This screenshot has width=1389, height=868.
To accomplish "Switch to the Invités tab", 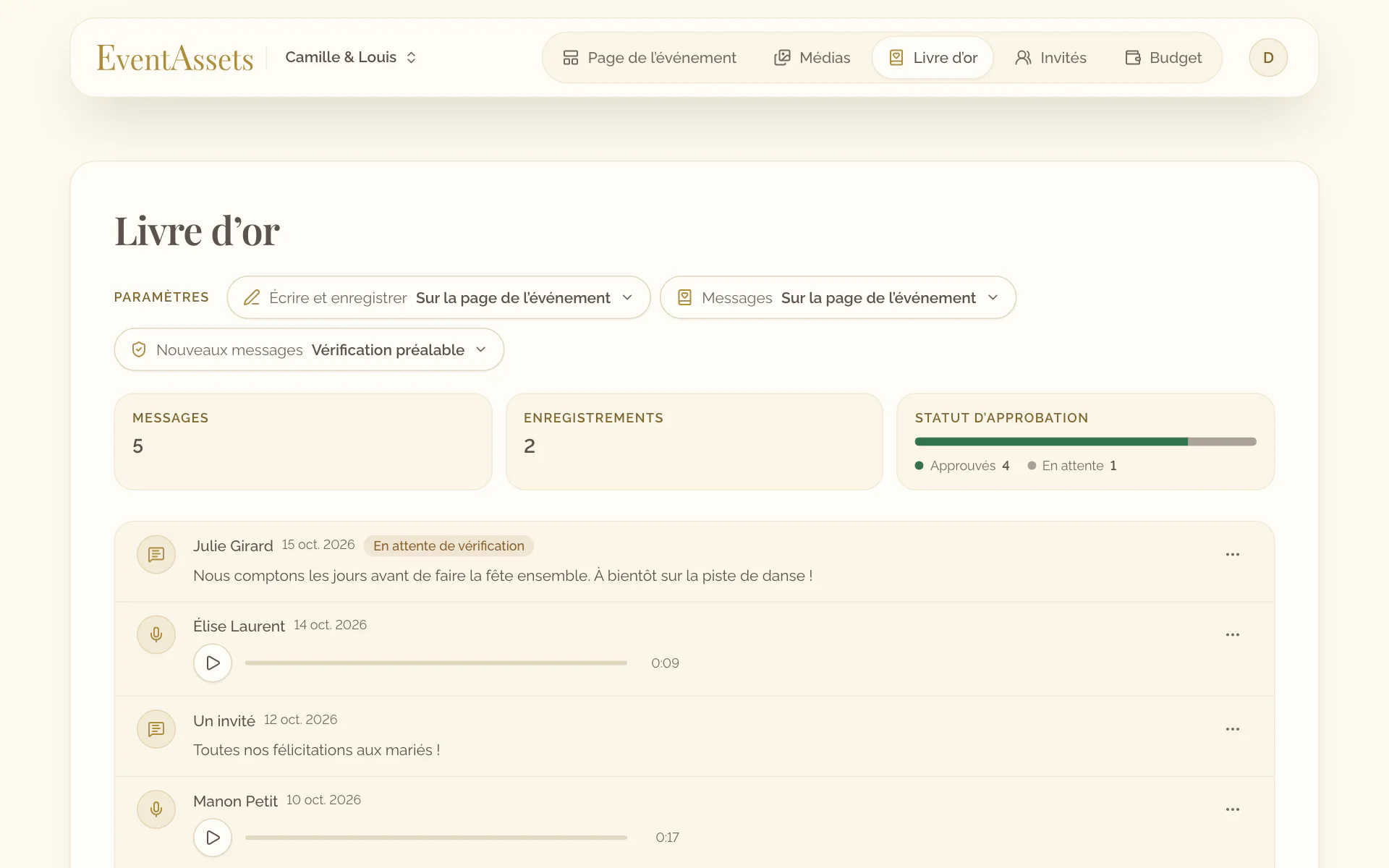I will 1050,58.
